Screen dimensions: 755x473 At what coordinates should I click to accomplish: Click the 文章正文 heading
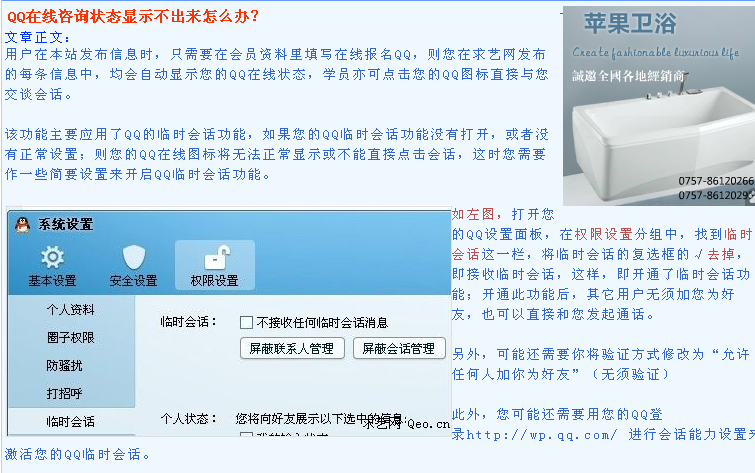click(x=38, y=38)
